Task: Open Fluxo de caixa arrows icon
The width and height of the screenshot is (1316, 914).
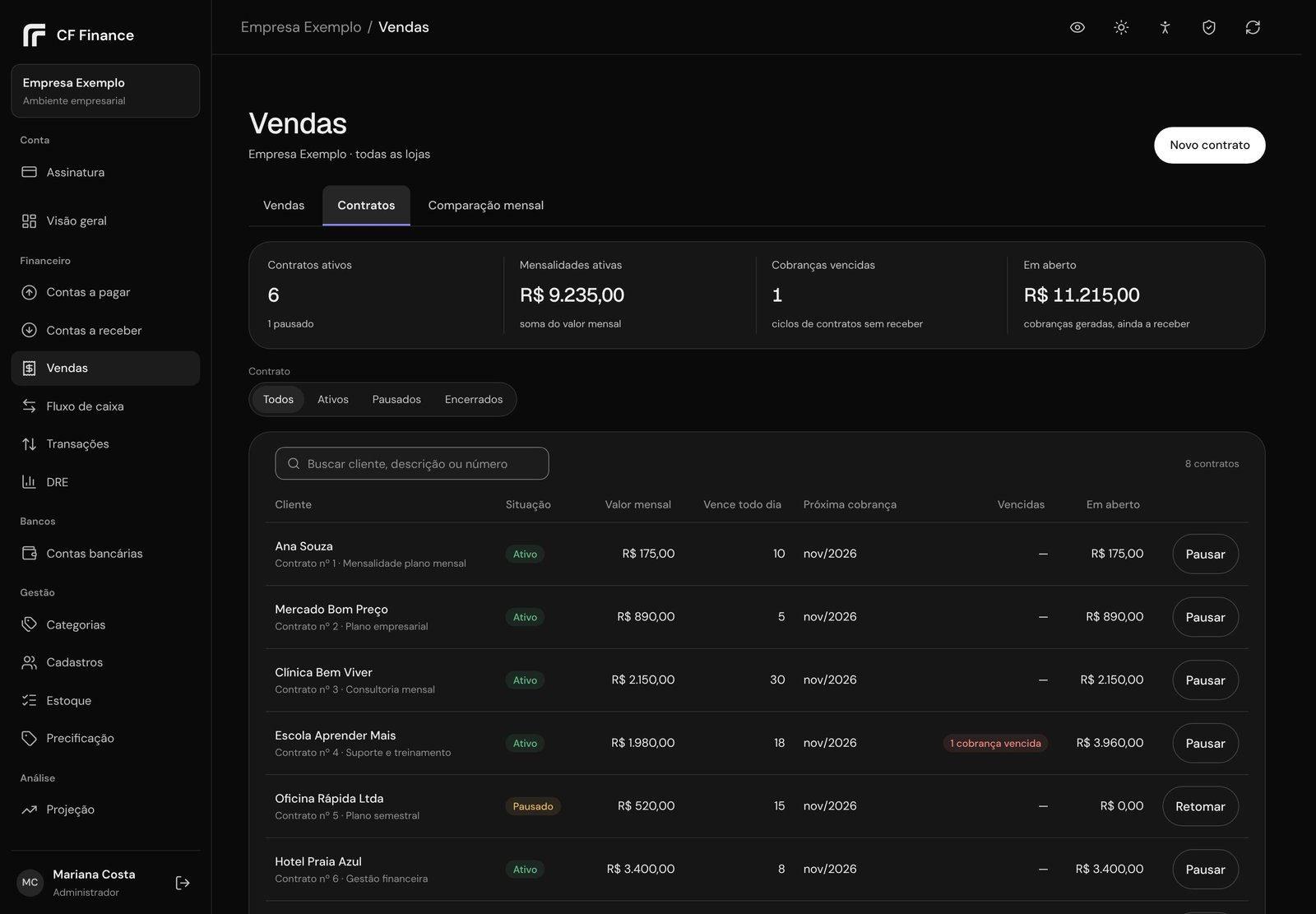Action: [29, 406]
